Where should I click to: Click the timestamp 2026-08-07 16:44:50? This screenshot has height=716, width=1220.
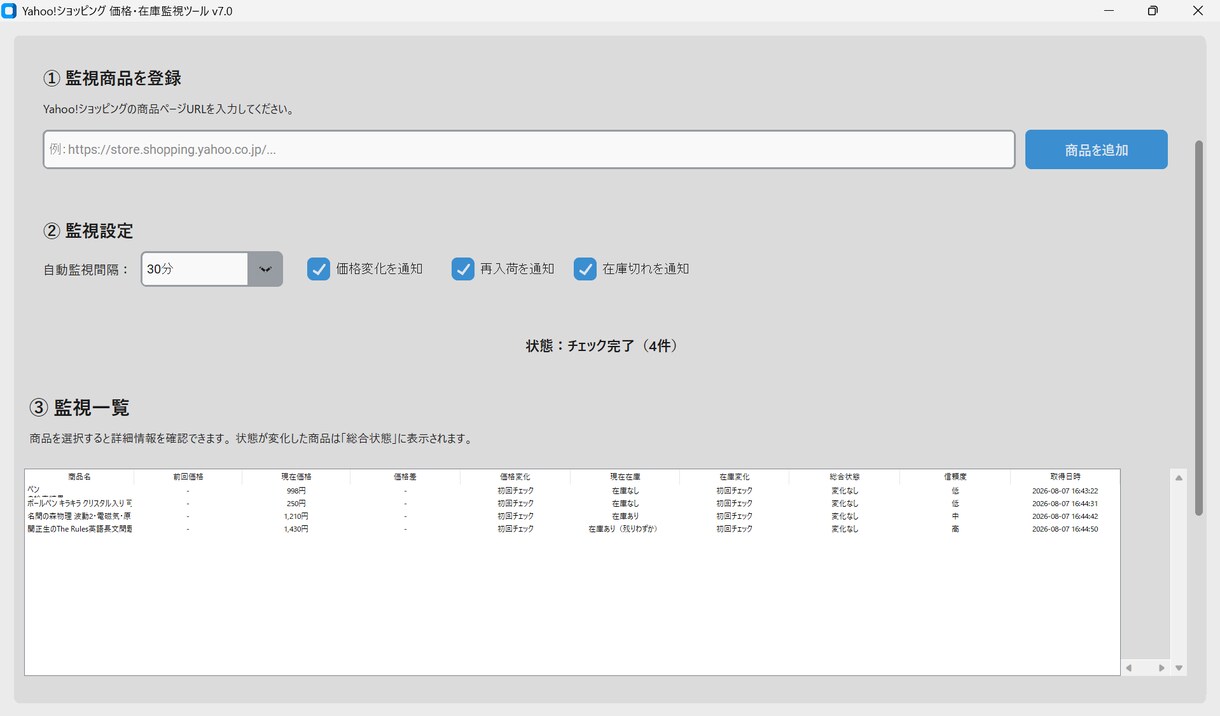[1065, 529]
